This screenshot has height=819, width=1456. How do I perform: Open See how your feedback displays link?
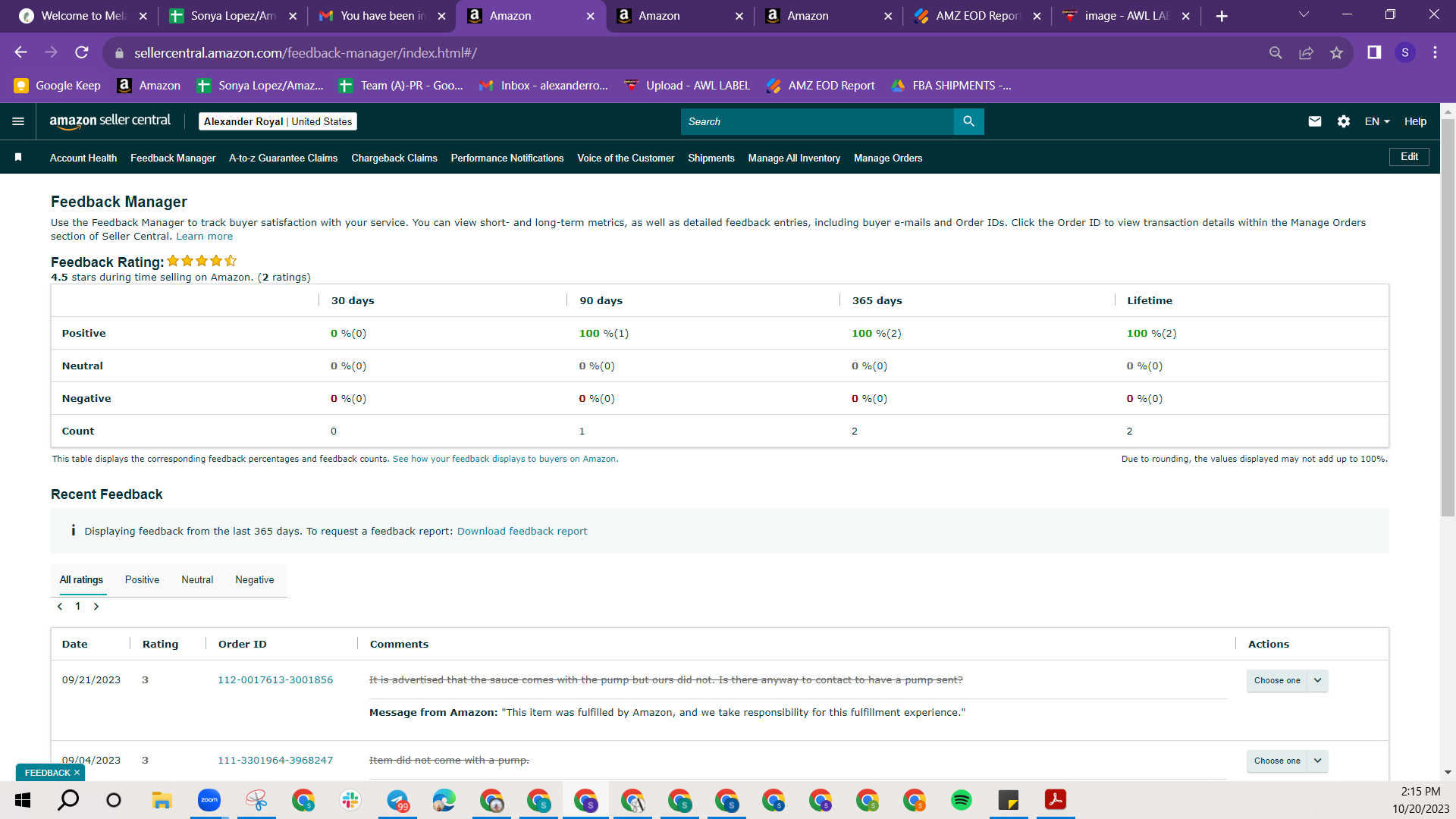(504, 460)
